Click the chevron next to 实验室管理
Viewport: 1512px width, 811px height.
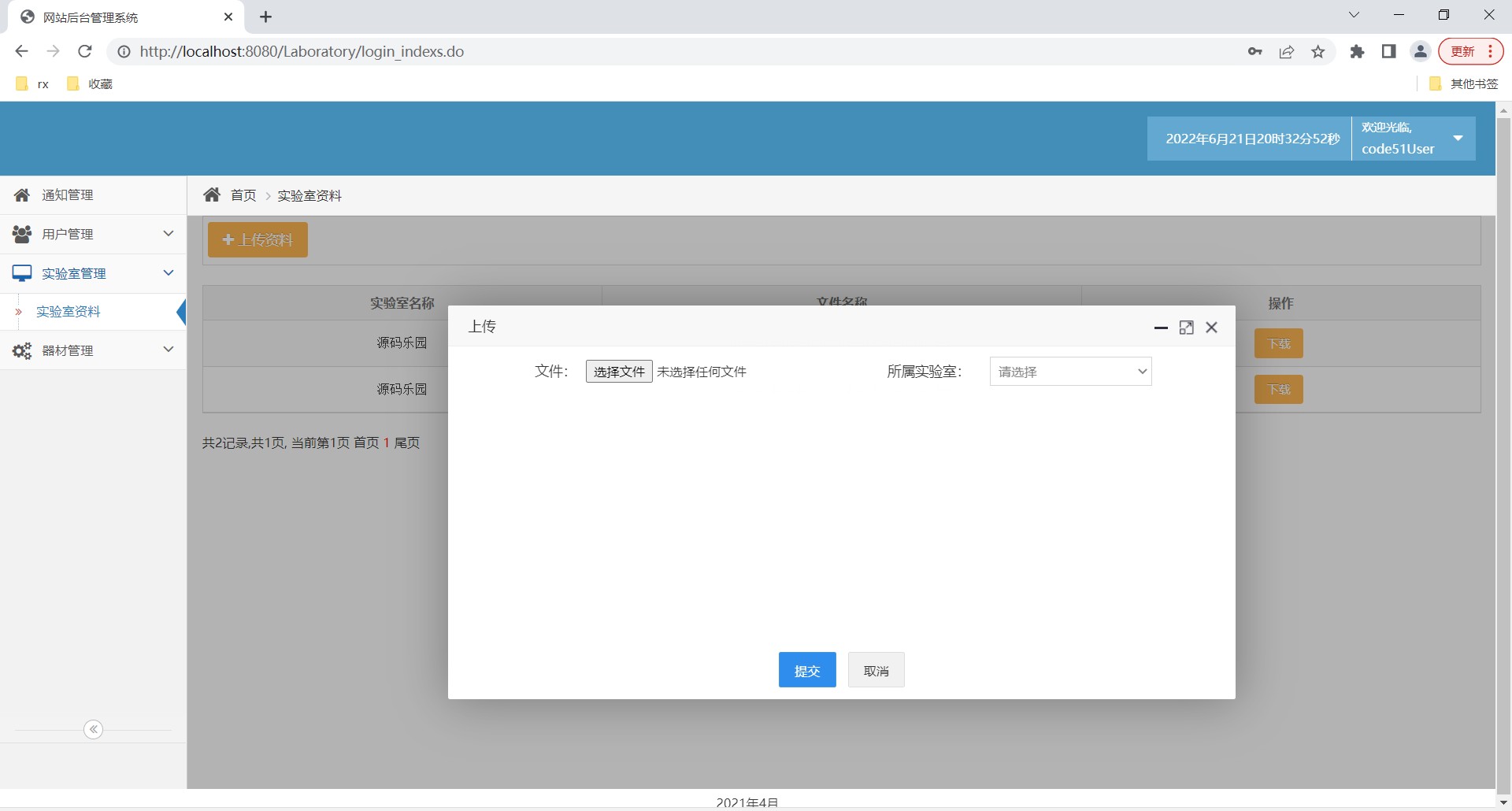tap(168, 273)
